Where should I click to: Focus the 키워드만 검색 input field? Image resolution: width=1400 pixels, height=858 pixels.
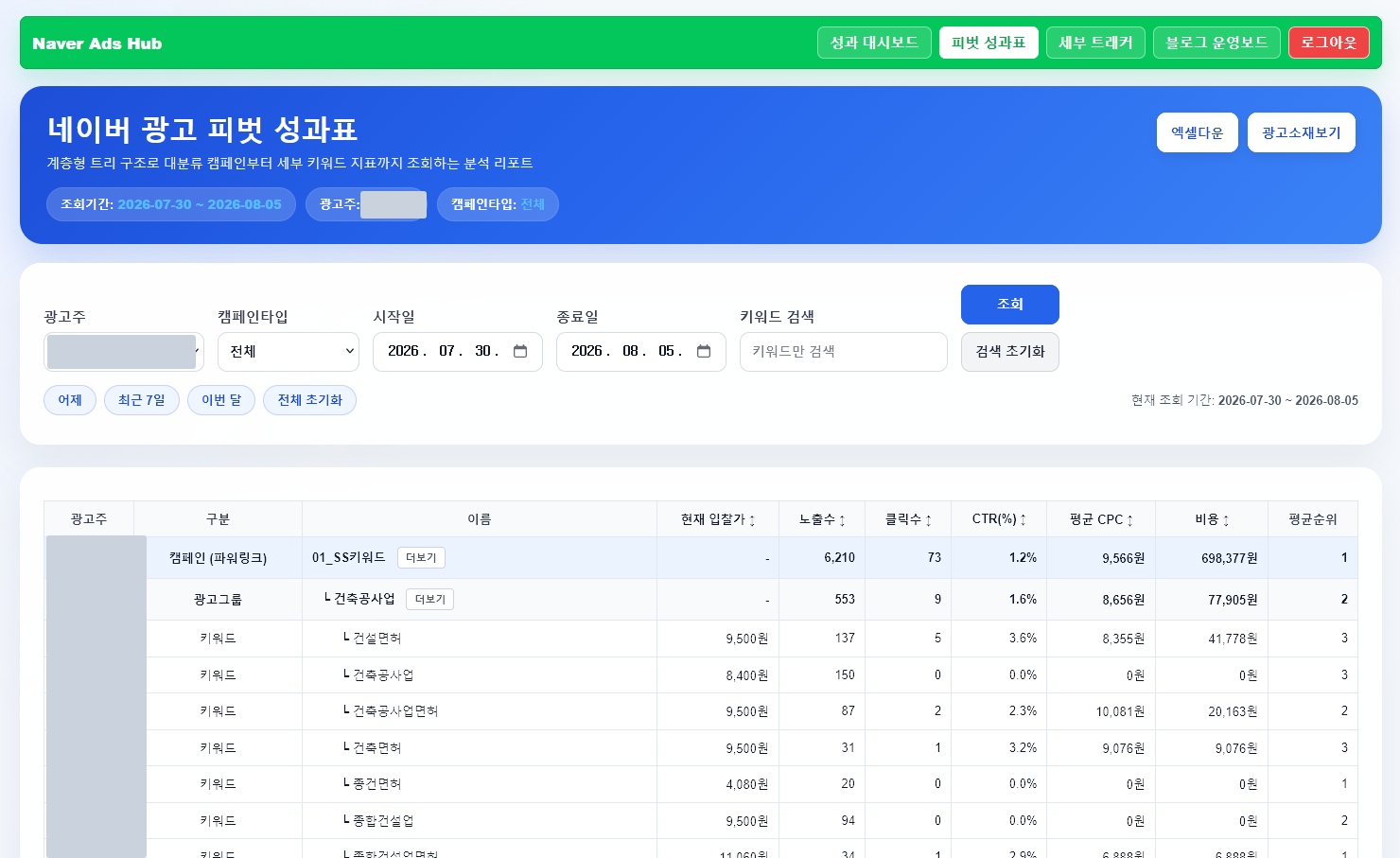point(844,352)
